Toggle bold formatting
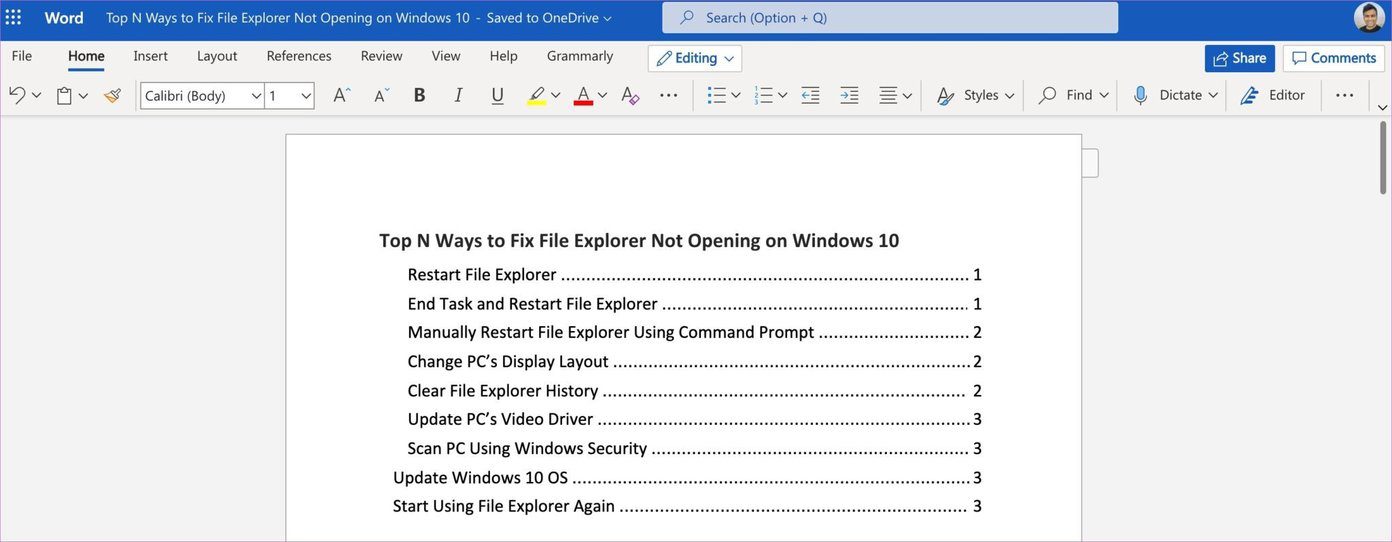This screenshot has height=542, width=1392. (x=420, y=95)
